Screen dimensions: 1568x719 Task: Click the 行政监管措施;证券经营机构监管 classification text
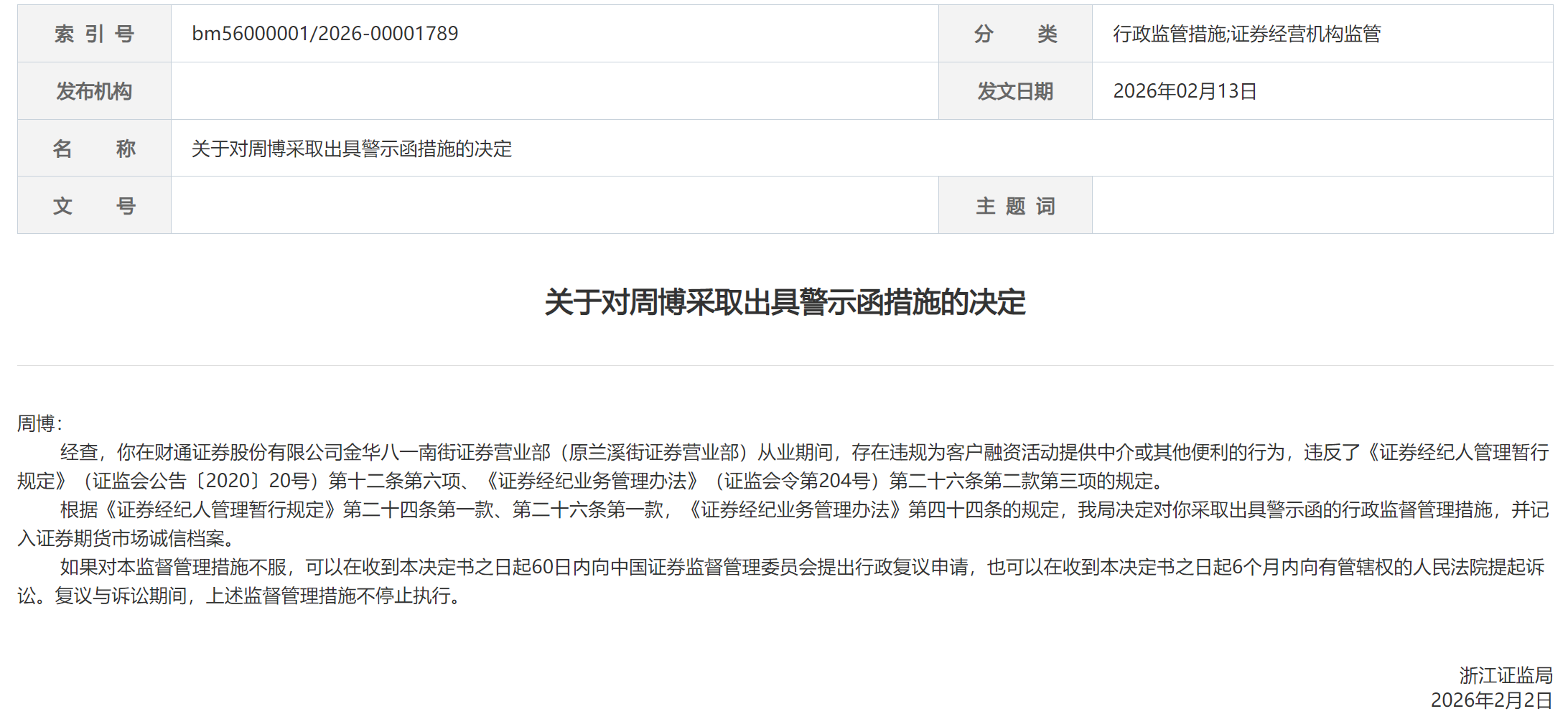(1247, 34)
